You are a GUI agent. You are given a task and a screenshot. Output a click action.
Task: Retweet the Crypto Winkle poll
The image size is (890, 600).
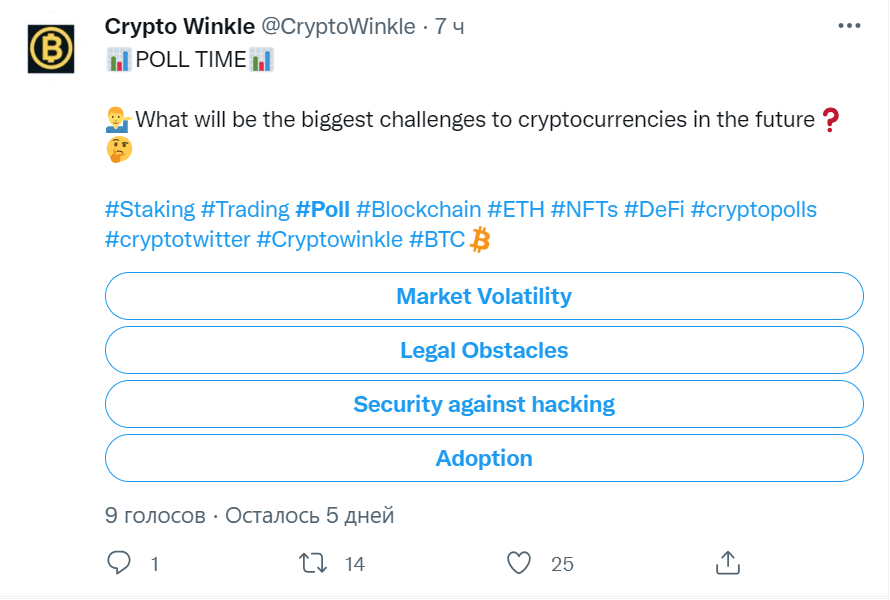coord(314,563)
